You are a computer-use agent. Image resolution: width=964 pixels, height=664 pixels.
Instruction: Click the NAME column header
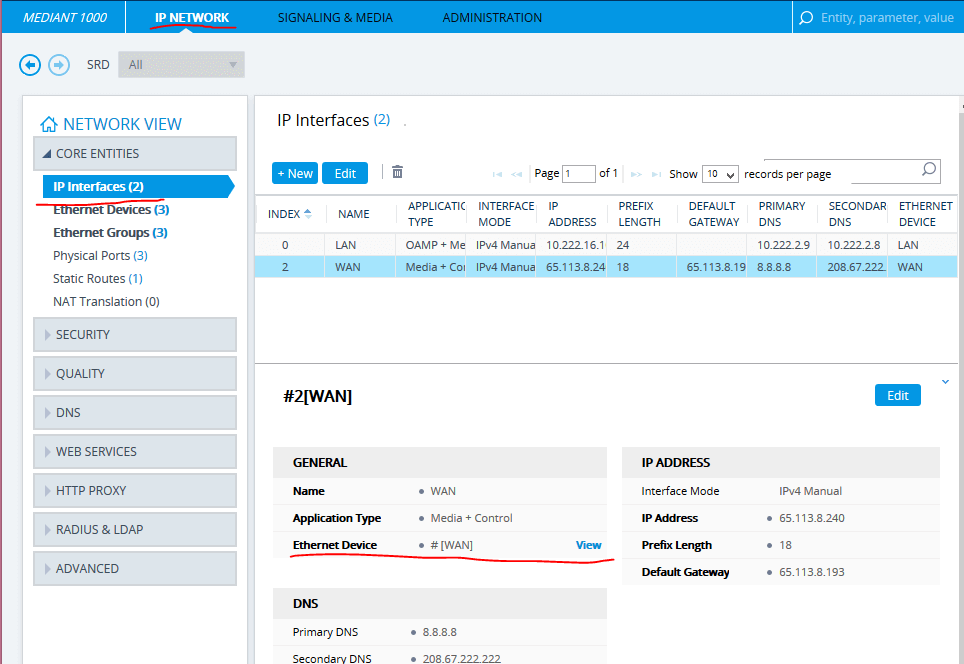tap(354, 214)
